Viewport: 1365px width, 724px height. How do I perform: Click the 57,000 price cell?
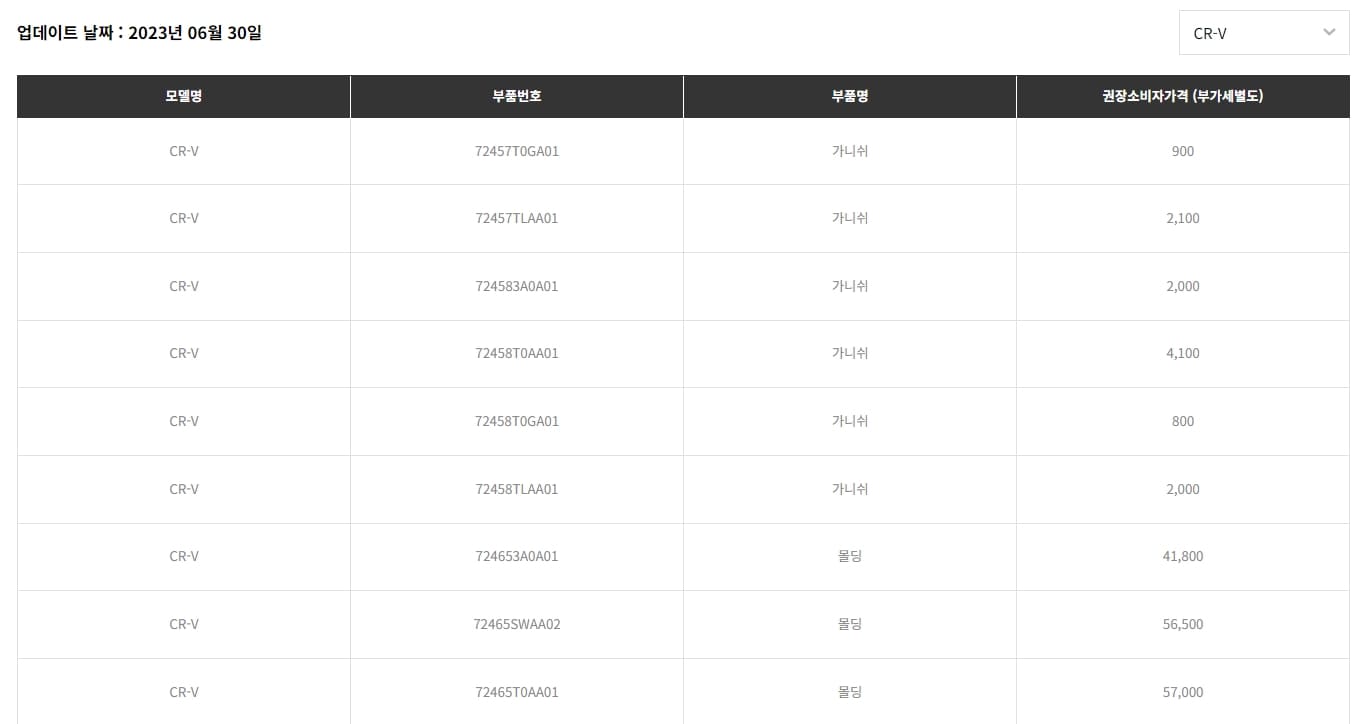coord(1183,692)
